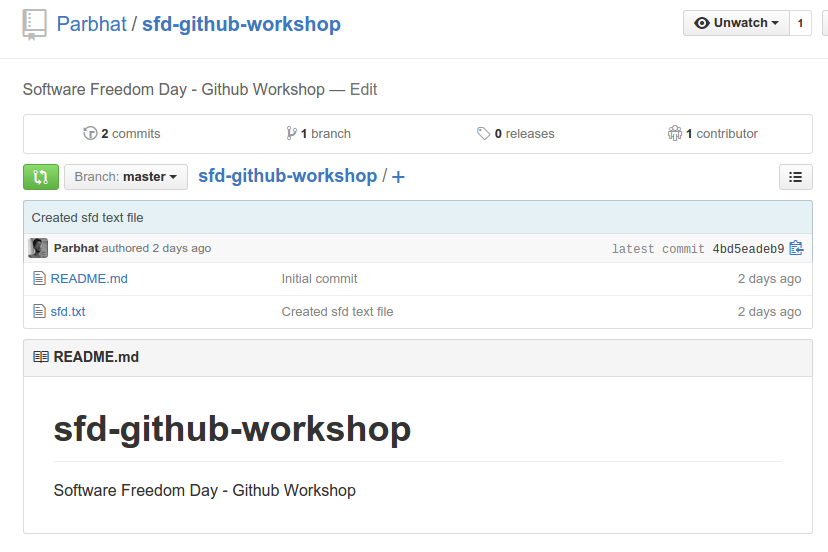Click the contributors people icon
Image resolution: width=828 pixels, height=552 pixels.
coord(674,133)
